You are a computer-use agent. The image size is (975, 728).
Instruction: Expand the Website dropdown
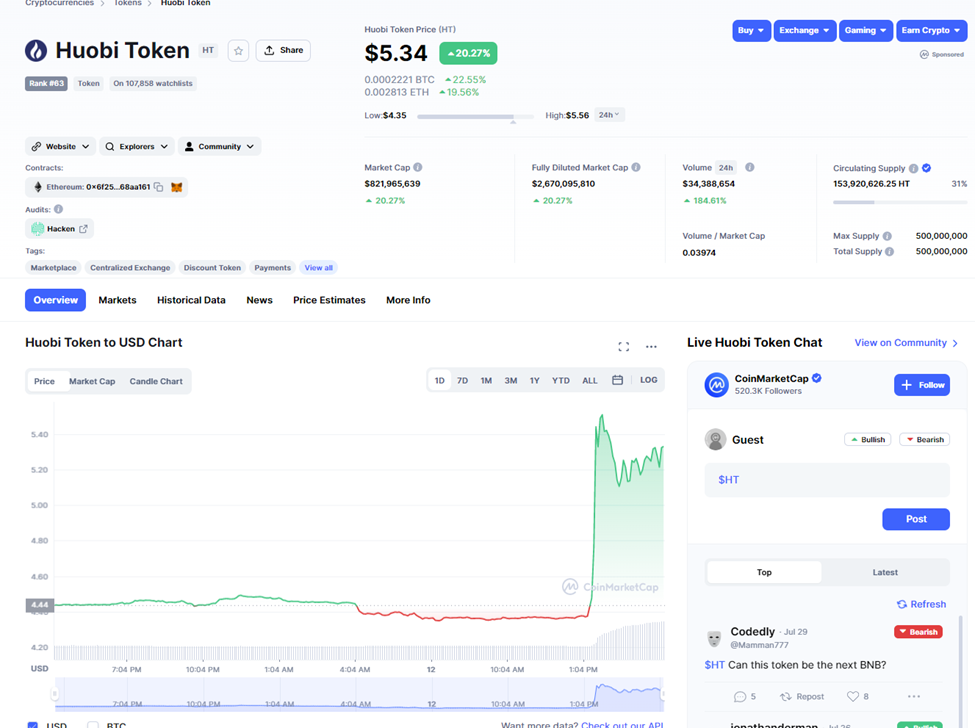(60, 147)
